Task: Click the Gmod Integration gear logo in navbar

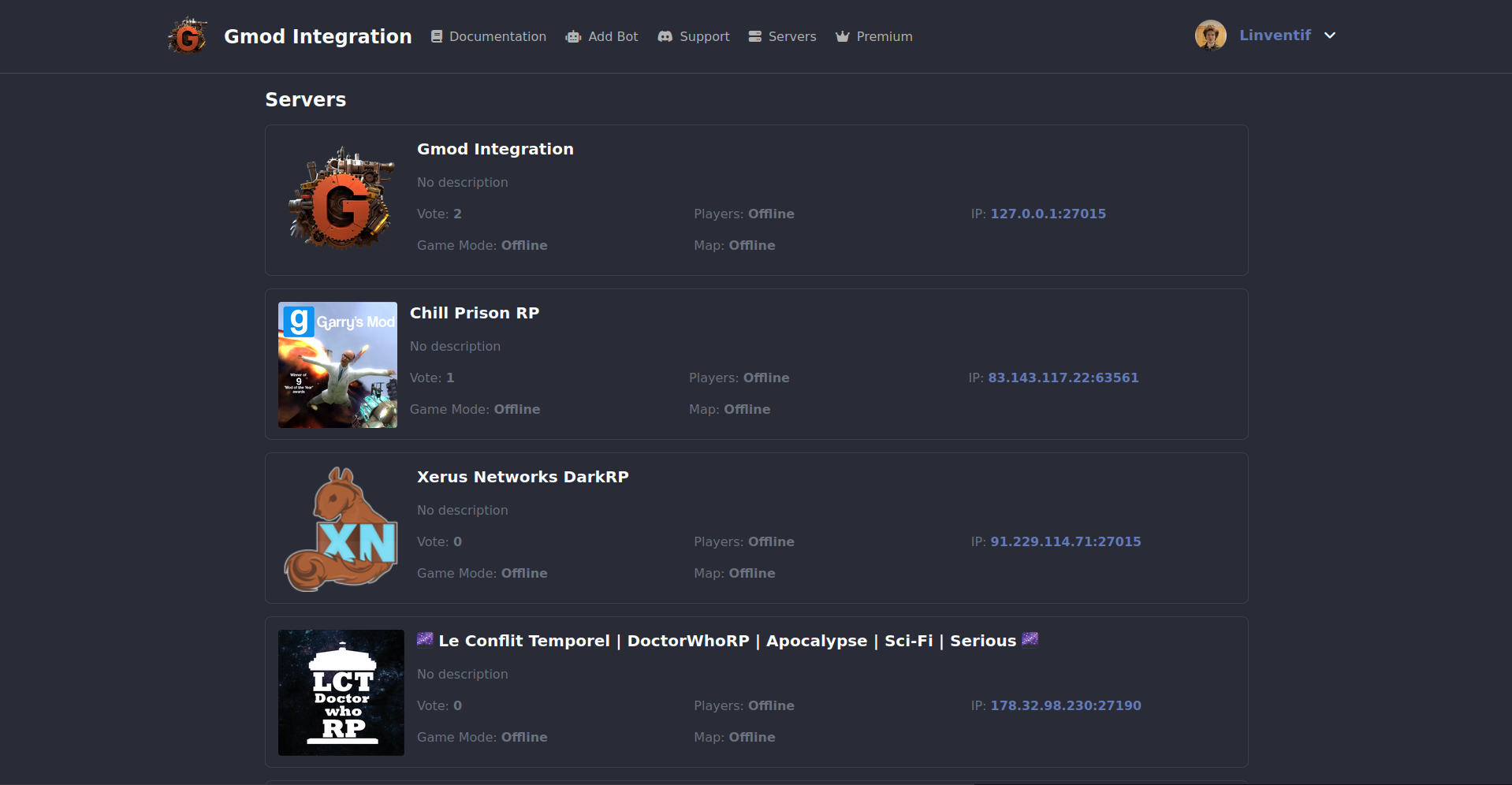Action: coord(188,36)
